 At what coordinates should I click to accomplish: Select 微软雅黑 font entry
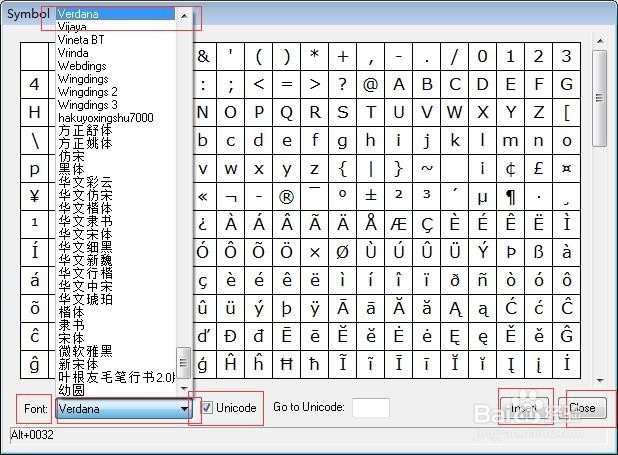pos(116,351)
